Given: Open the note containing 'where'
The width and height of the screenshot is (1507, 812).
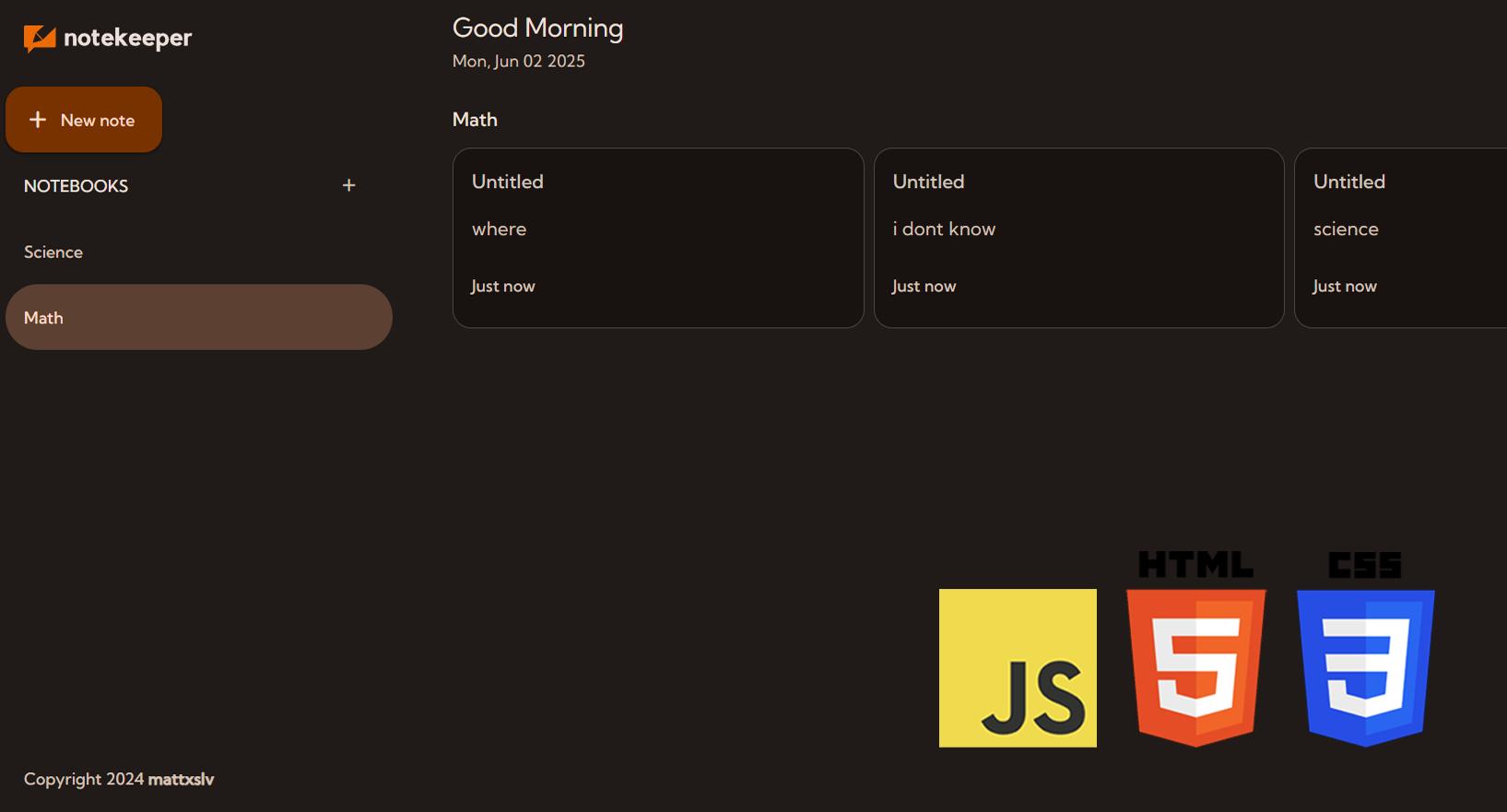Looking at the screenshot, I should pyautogui.click(x=658, y=238).
